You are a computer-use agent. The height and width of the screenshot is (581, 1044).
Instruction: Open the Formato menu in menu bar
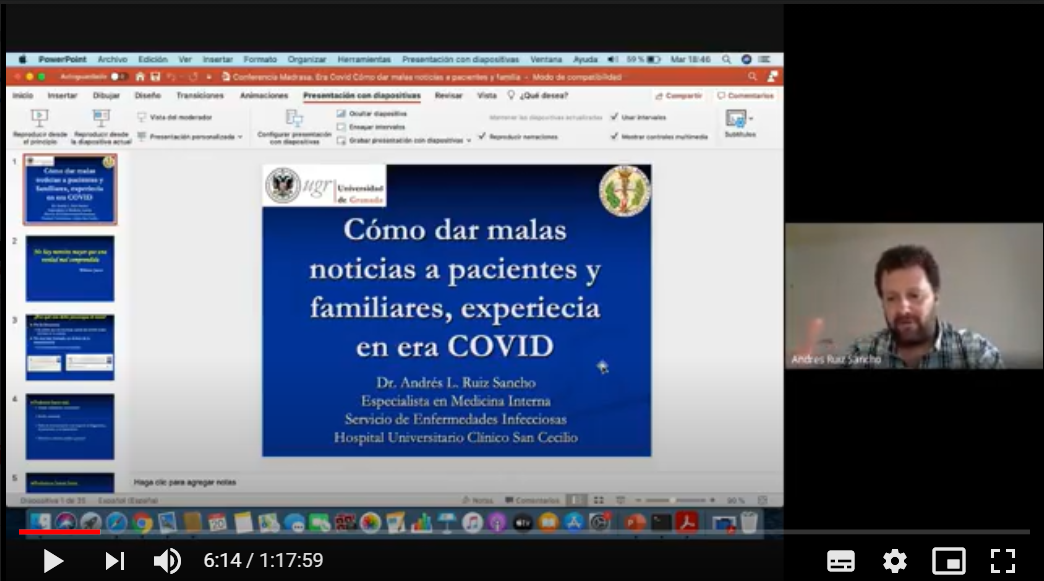(260, 60)
